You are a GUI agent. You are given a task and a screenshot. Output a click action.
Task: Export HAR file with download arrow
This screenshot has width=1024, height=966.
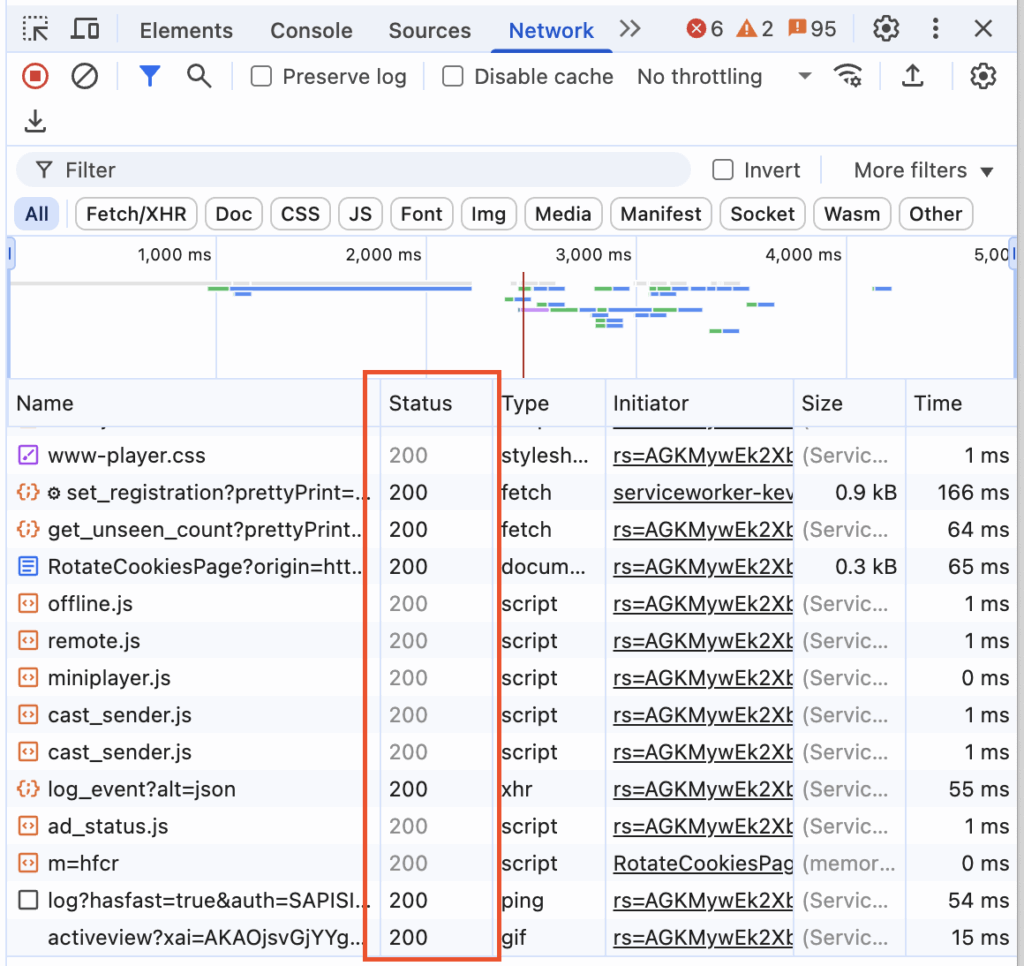35,121
